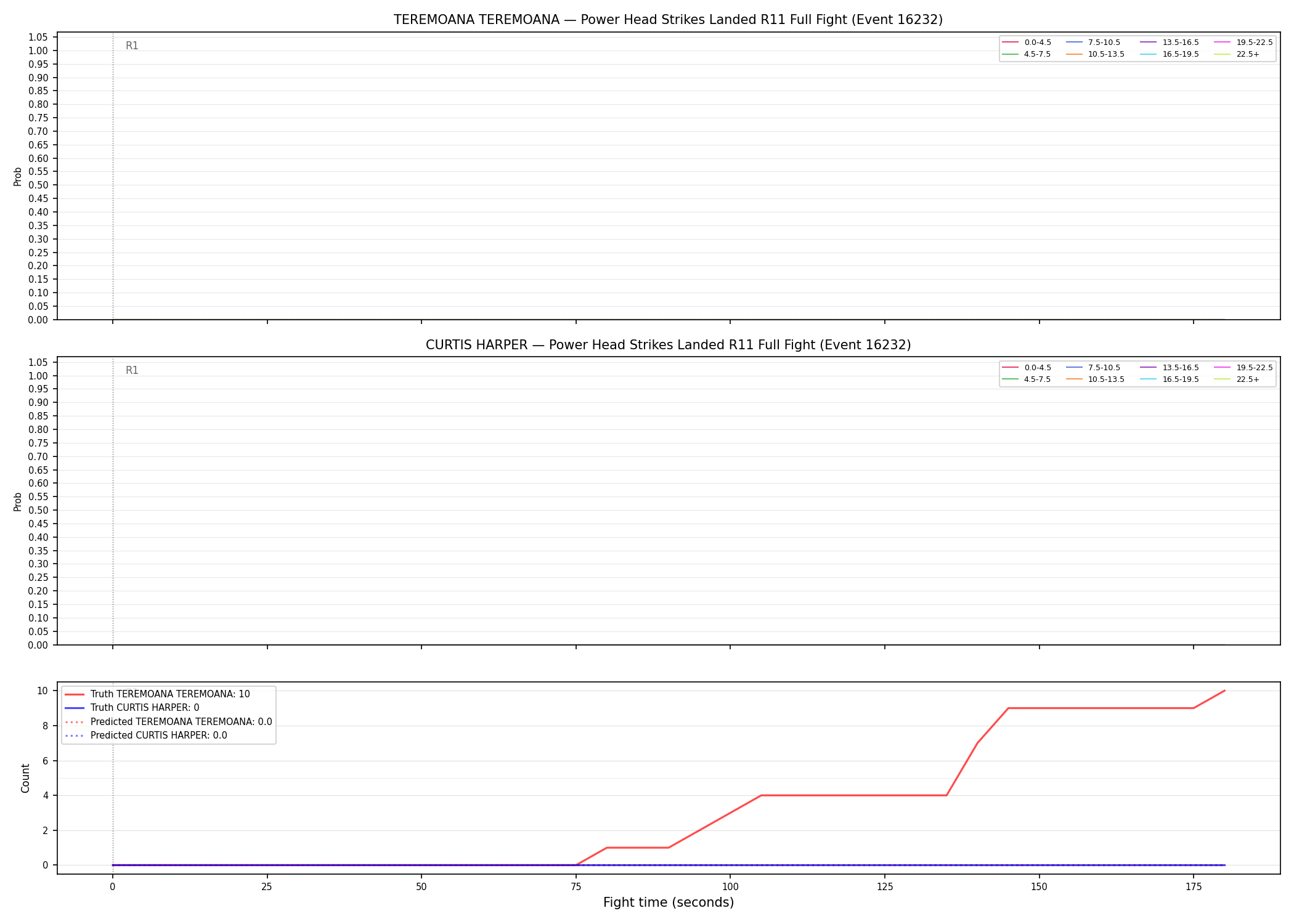Click the R1 round marker in Curtis Harper chart
Viewport: 1294px width, 924px height.
132,370
